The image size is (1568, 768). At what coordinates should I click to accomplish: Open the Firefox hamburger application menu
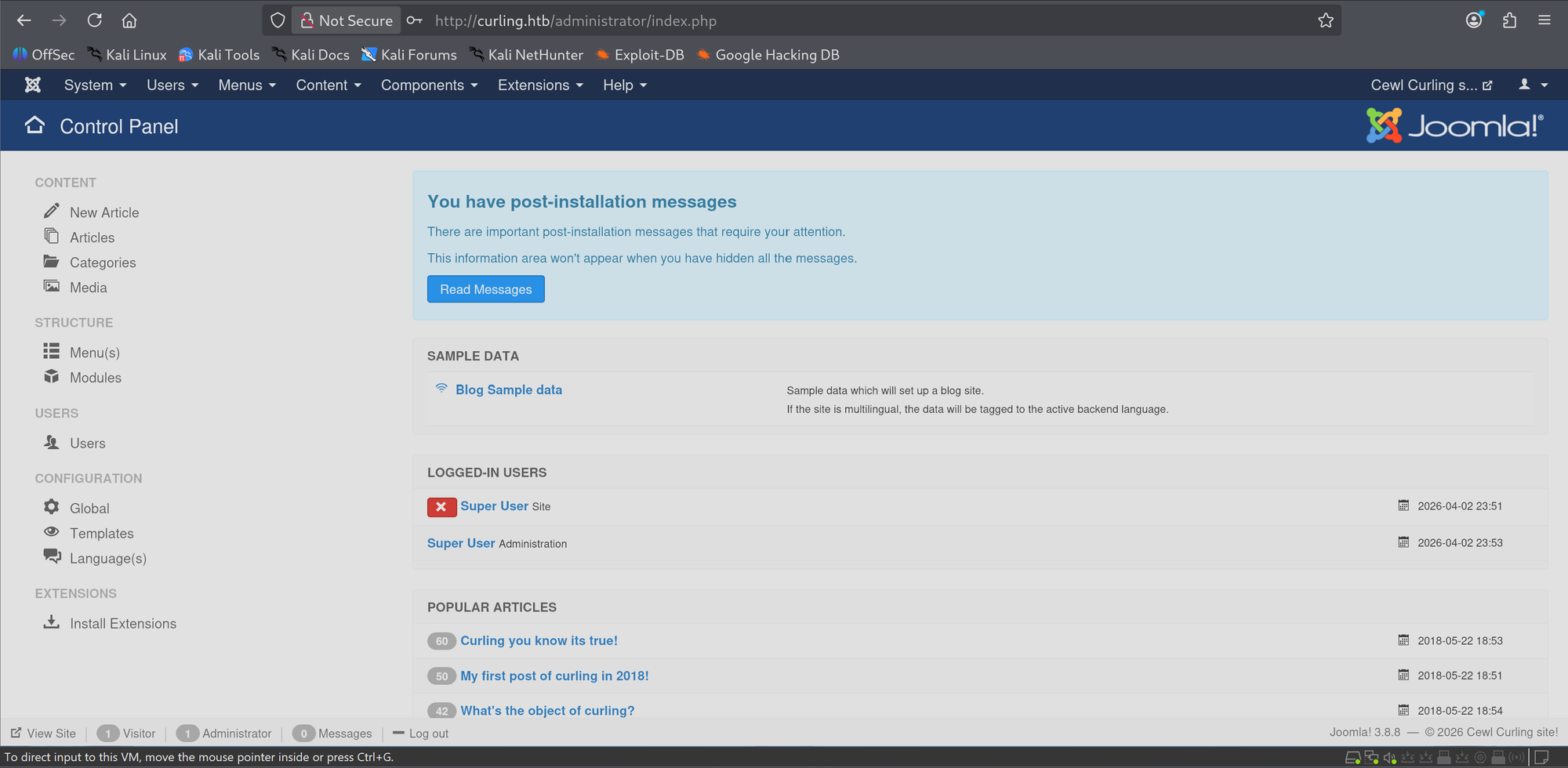click(1544, 20)
